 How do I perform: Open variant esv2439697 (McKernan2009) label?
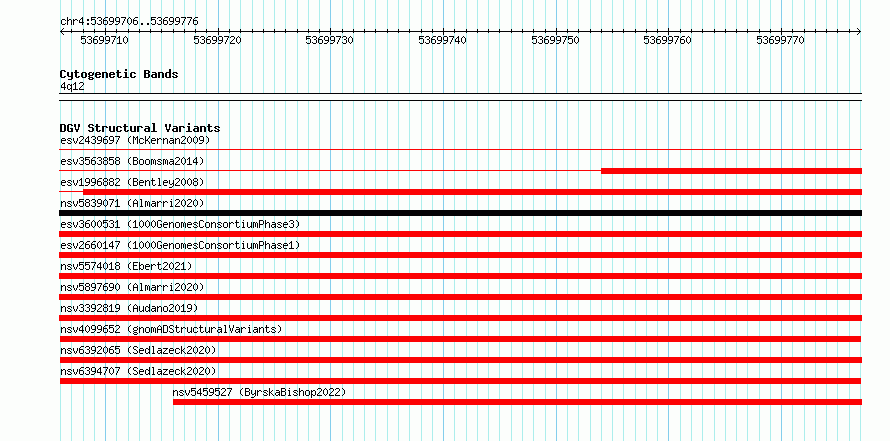coord(135,140)
